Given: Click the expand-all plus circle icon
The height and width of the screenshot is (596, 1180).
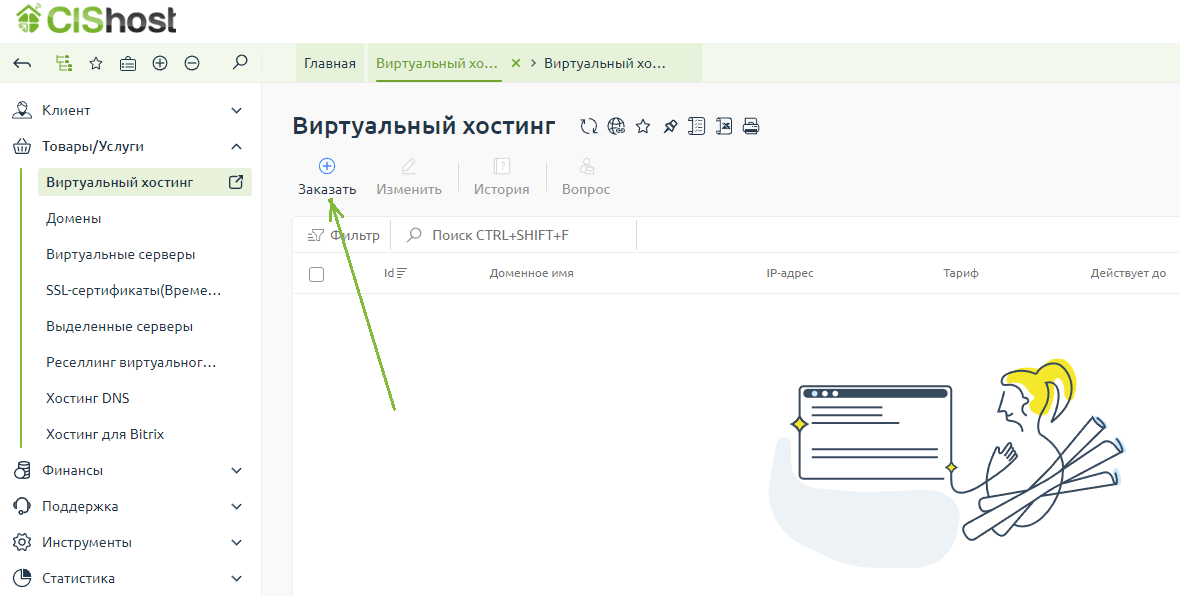Looking at the screenshot, I should [x=160, y=63].
